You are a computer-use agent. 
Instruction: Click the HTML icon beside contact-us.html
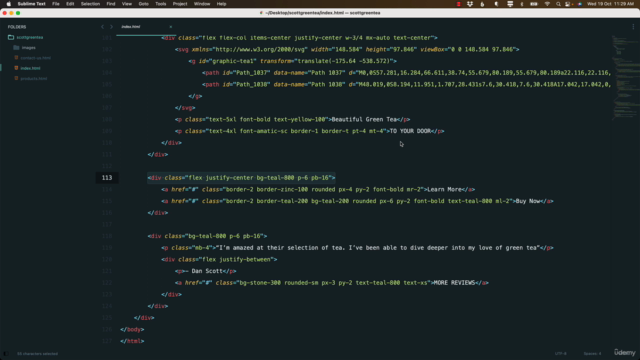(x=16, y=58)
